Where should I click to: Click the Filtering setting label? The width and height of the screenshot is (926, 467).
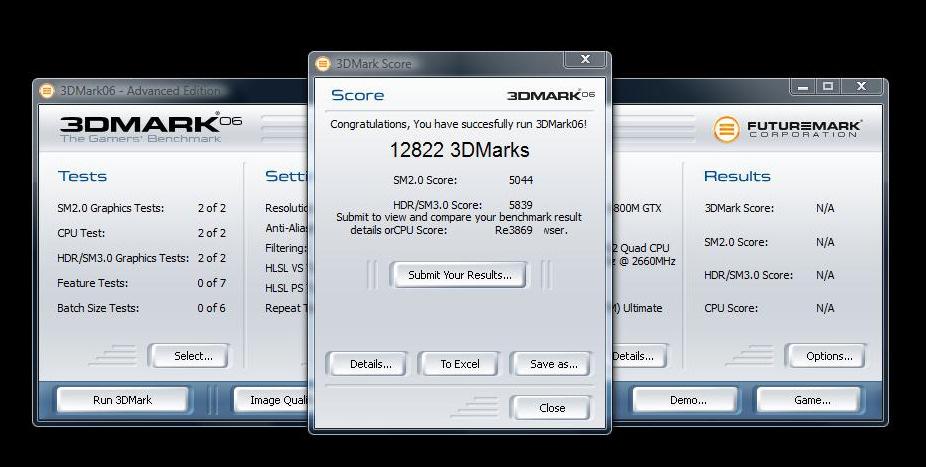(x=286, y=249)
